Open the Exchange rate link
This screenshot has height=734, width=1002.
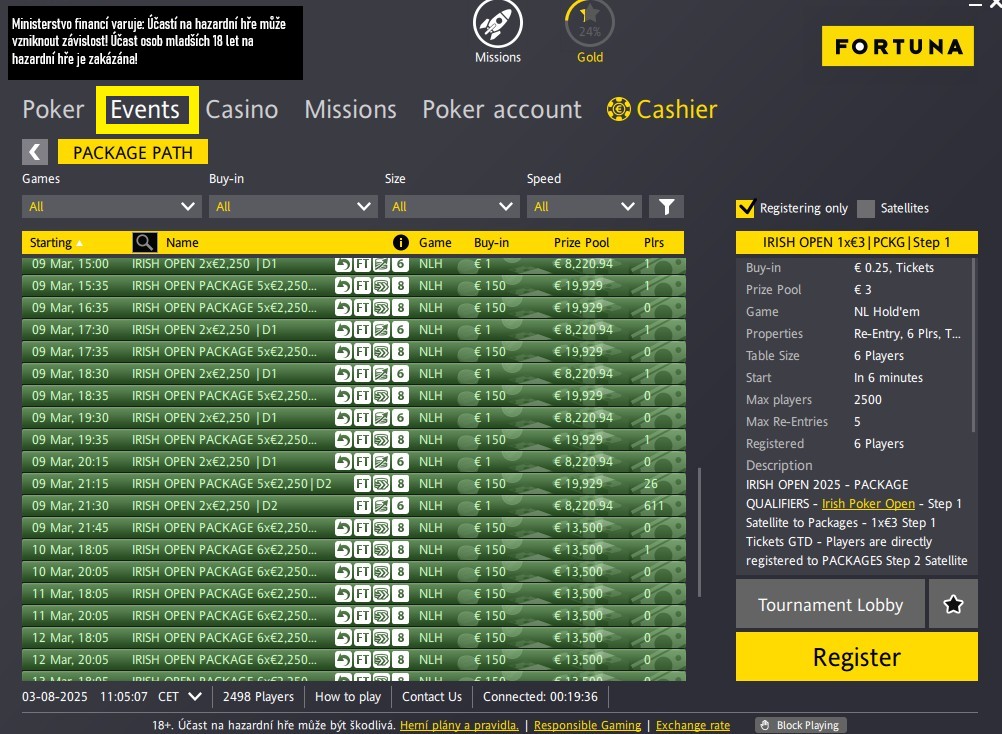pyautogui.click(x=693, y=725)
